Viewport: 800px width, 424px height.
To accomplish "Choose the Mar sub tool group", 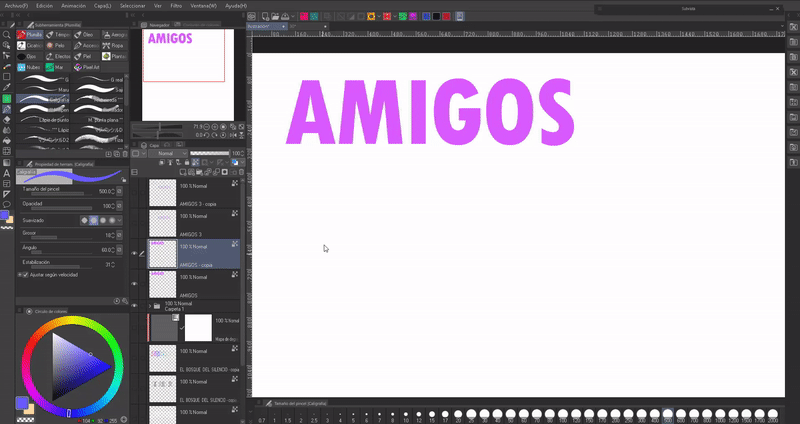I will 56,67.
